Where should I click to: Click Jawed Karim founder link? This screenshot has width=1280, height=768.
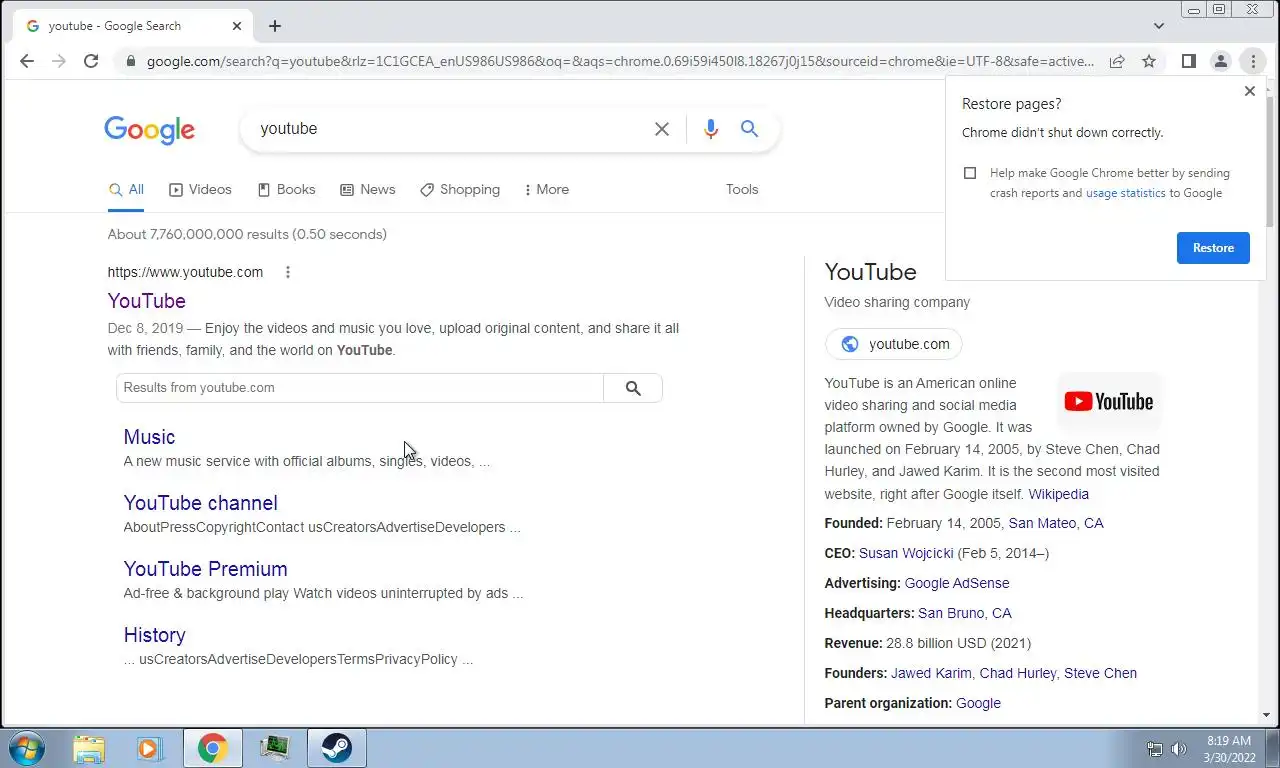click(931, 673)
